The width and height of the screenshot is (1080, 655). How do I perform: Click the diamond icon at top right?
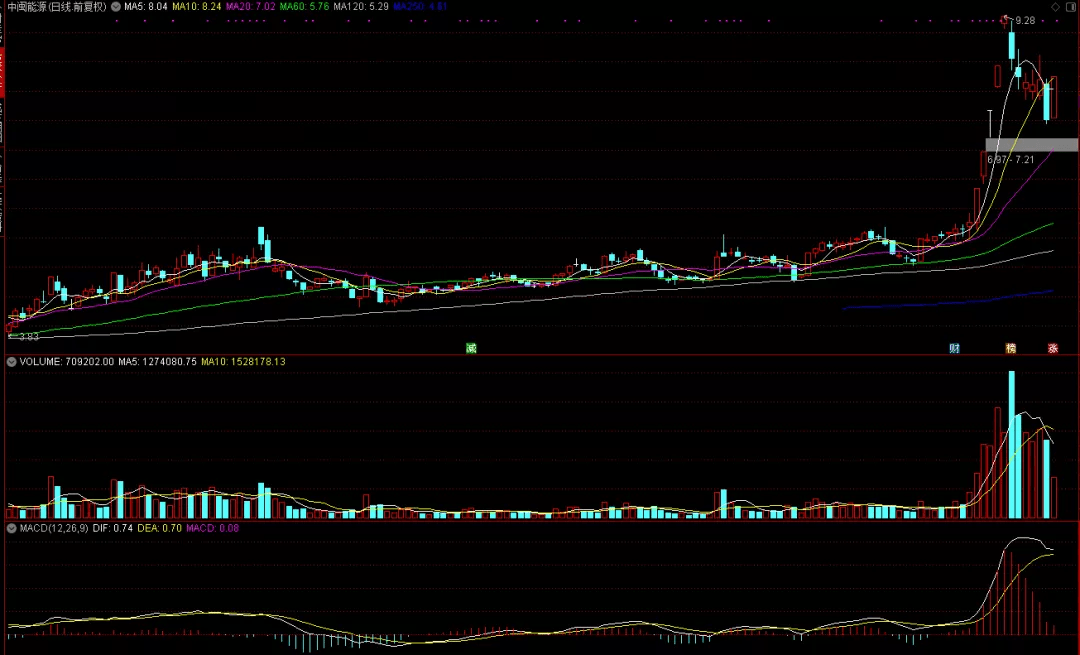[1055, 7]
